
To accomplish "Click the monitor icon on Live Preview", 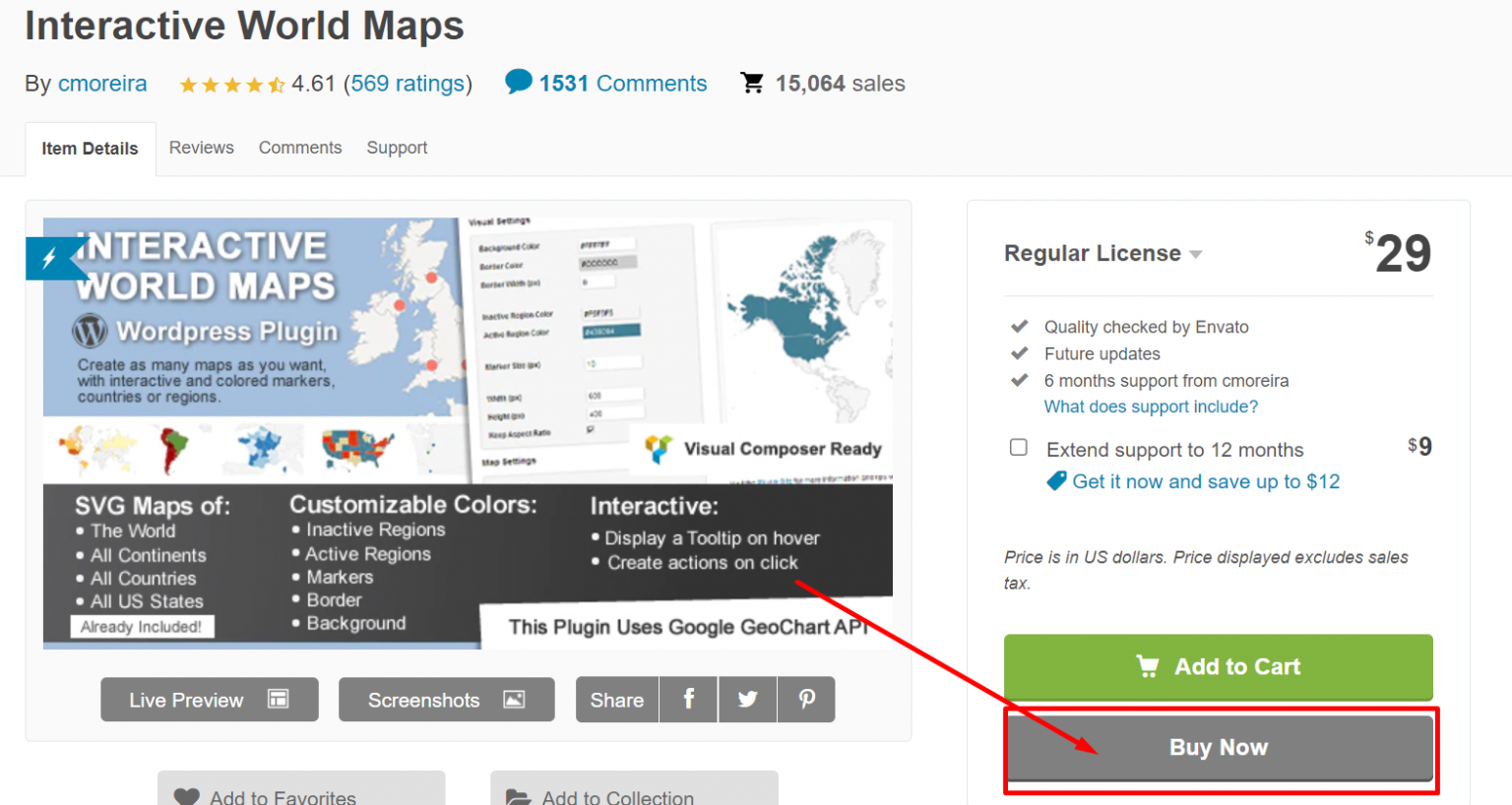I will (x=279, y=699).
